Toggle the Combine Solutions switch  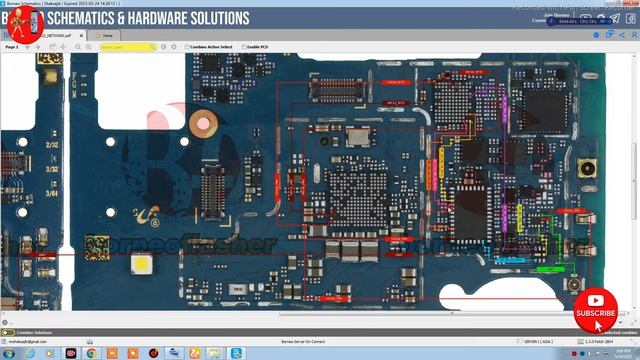click(8, 333)
